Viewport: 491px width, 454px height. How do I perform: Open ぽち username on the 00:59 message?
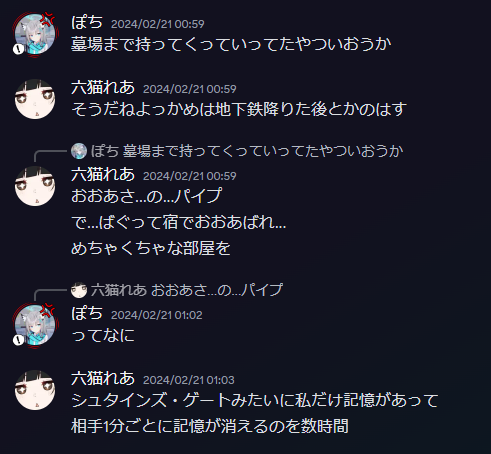(x=87, y=23)
